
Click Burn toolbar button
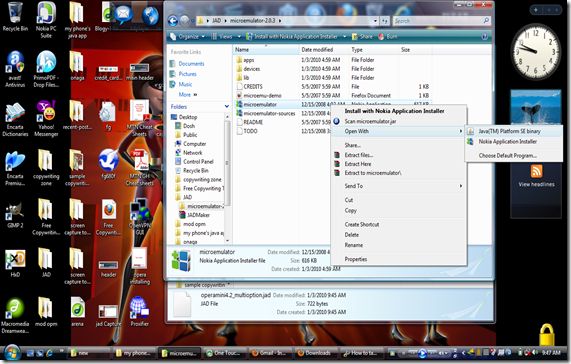click(x=388, y=36)
